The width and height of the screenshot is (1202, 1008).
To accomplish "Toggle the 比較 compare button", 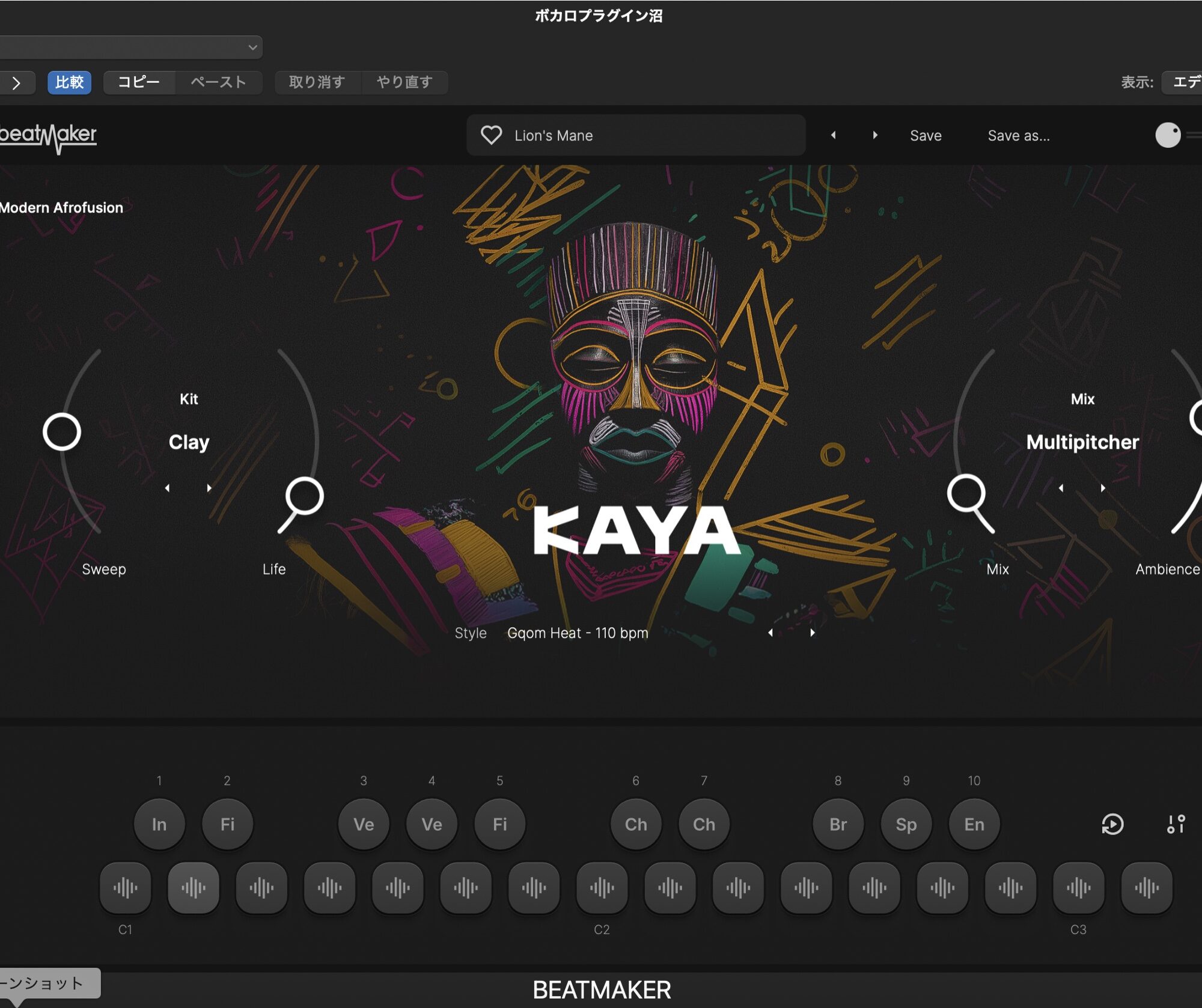I will [70, 82].
